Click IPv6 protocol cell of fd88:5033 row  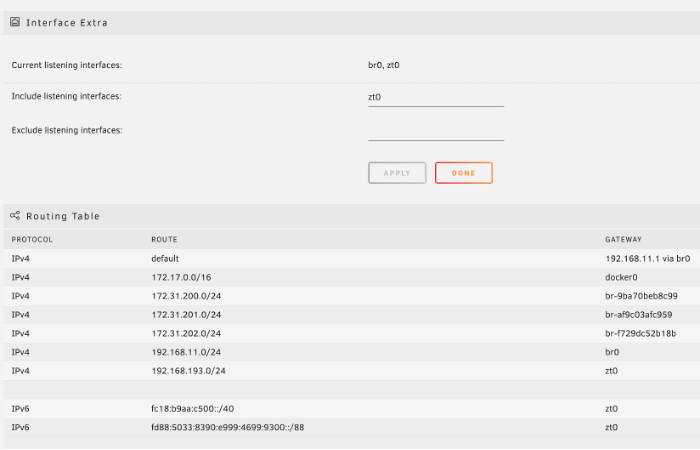[21, 428]
